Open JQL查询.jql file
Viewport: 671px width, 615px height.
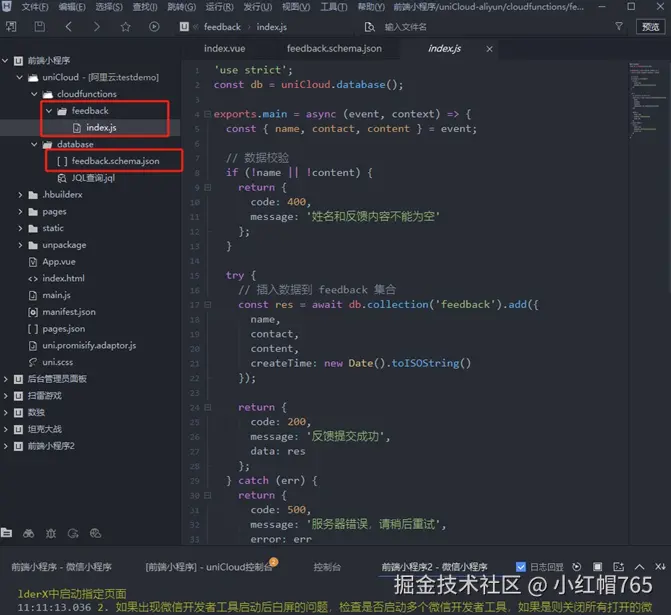point(93,178)
